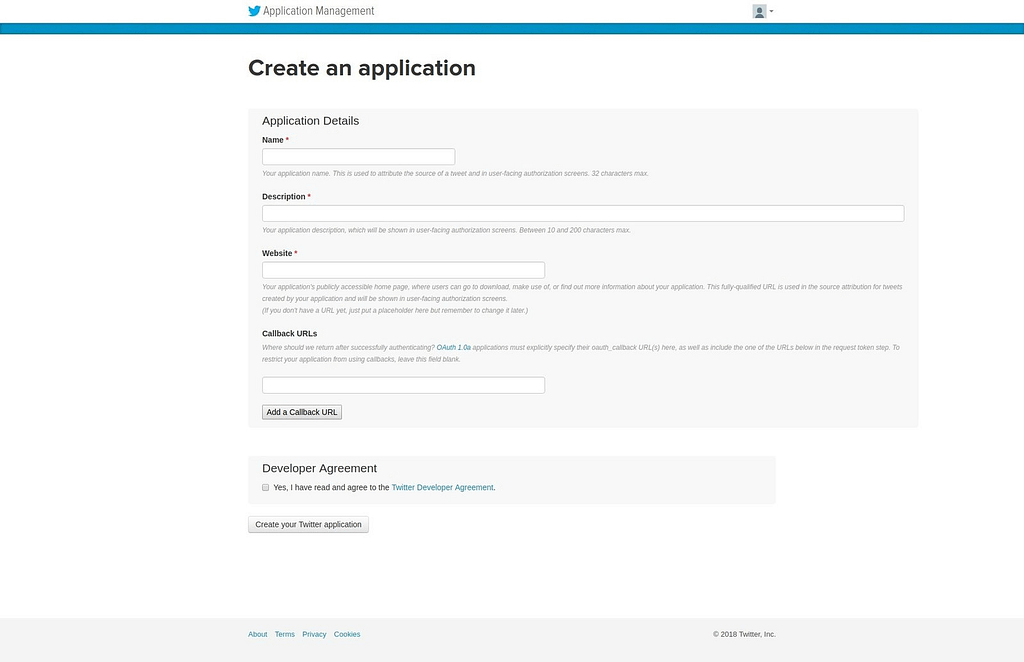
Task: Check the Developer Agreement checkbox
Action: coord(266,488)
